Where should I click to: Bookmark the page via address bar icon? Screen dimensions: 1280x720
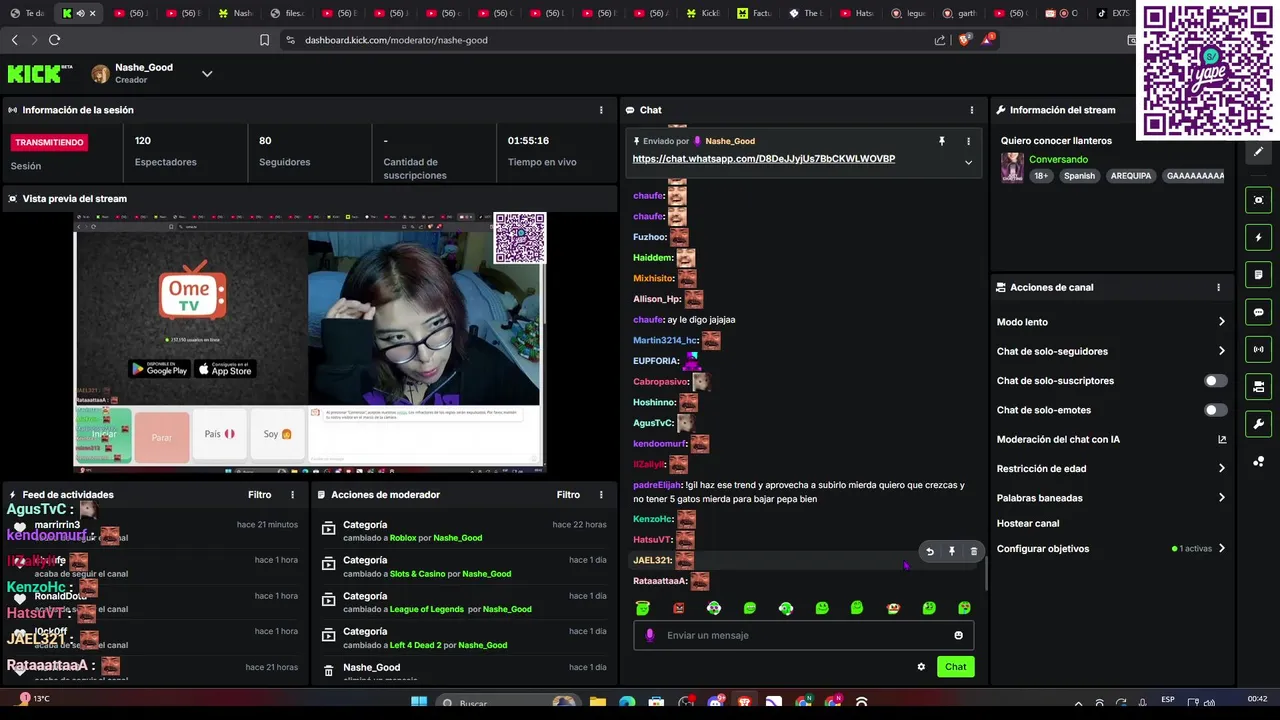pos(264,40)
